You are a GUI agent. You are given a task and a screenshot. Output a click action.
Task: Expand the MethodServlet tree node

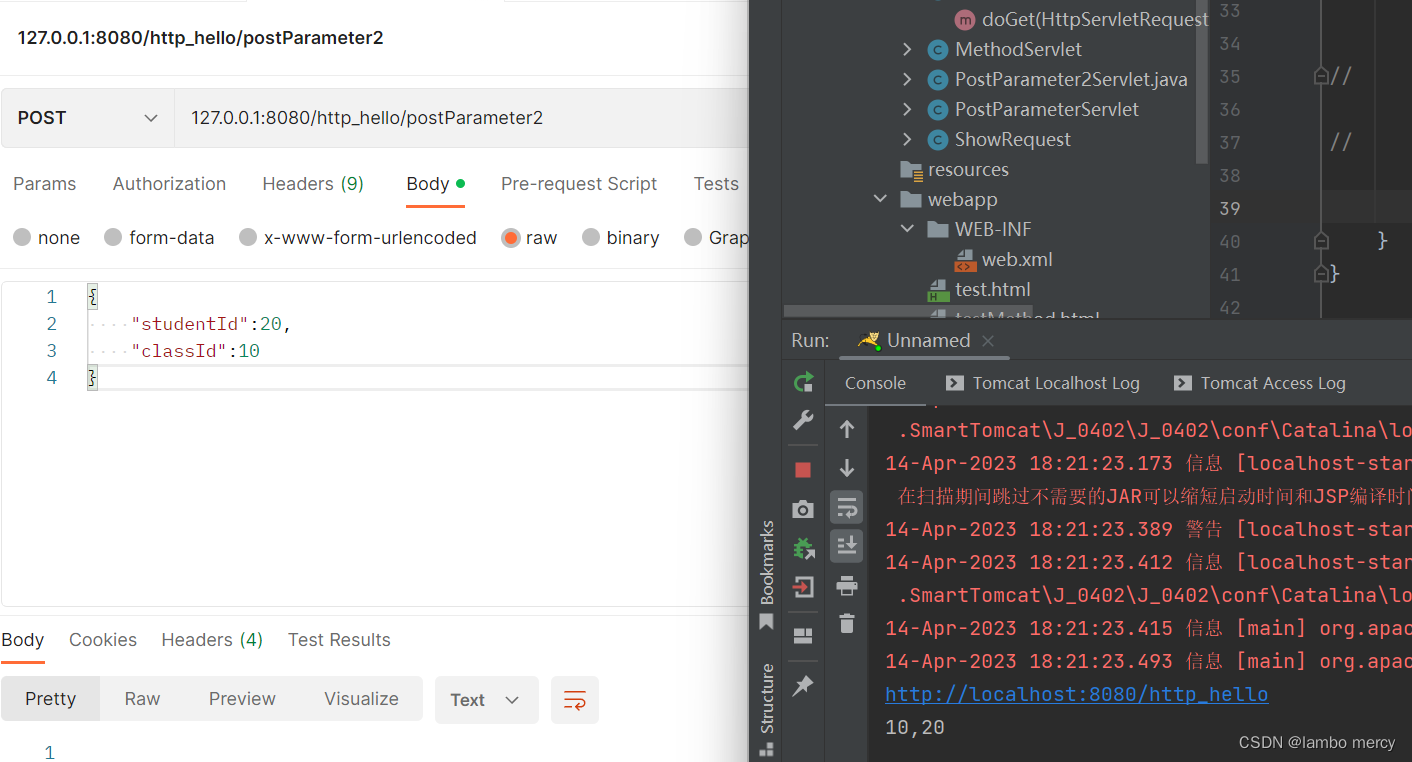[x=907, y=50]
